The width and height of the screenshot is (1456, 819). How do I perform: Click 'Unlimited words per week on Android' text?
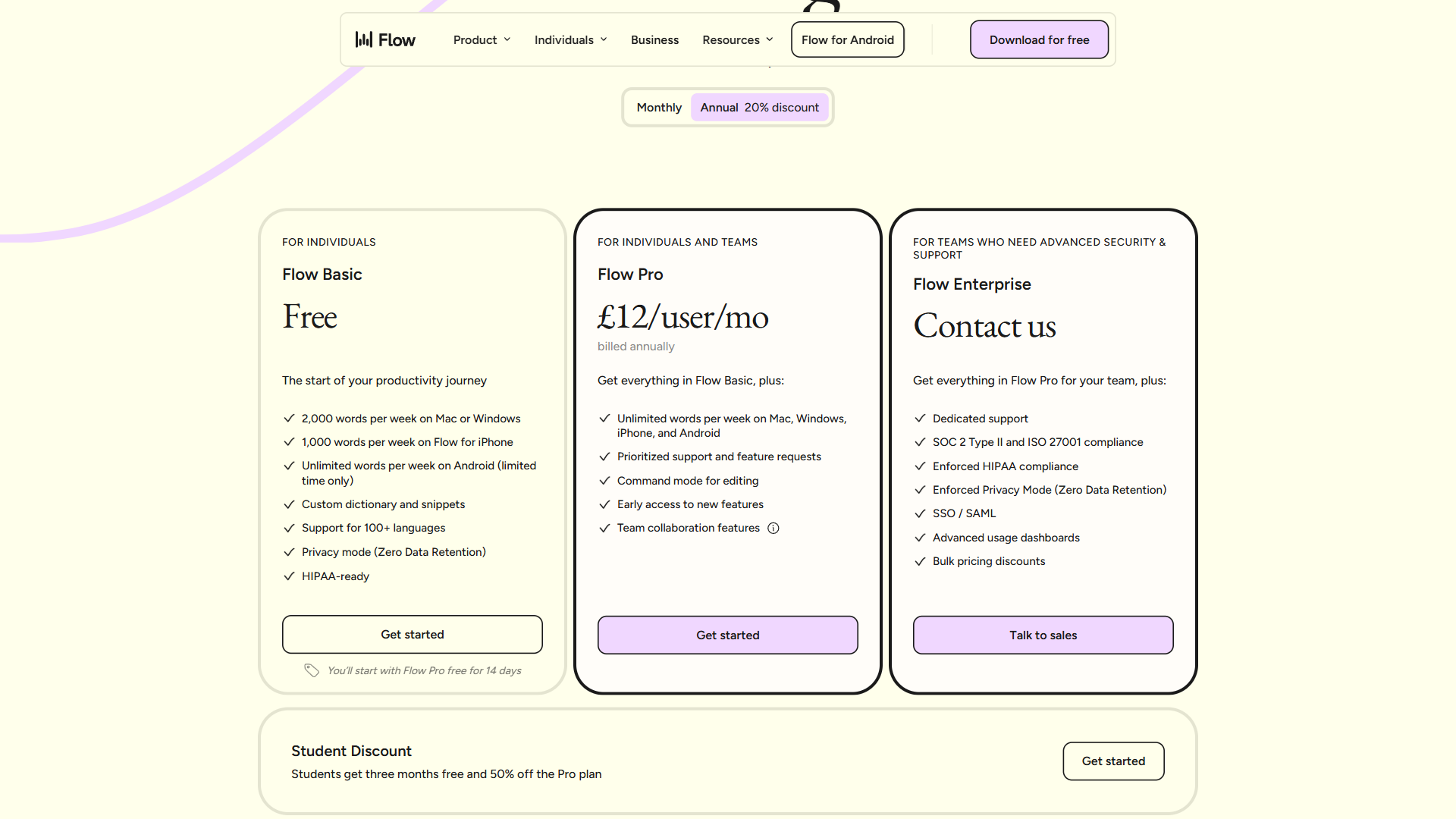click(419, 473)
